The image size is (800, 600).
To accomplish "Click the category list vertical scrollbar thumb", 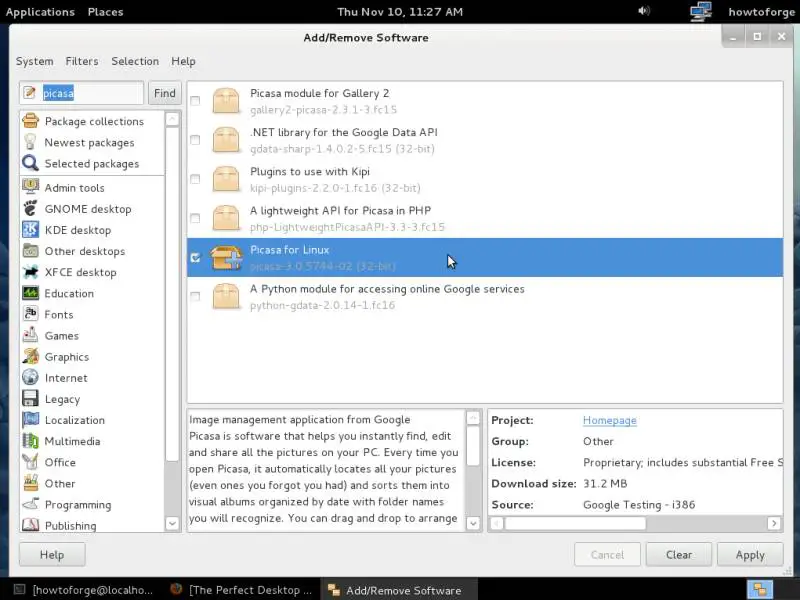I will click(172, 294).
